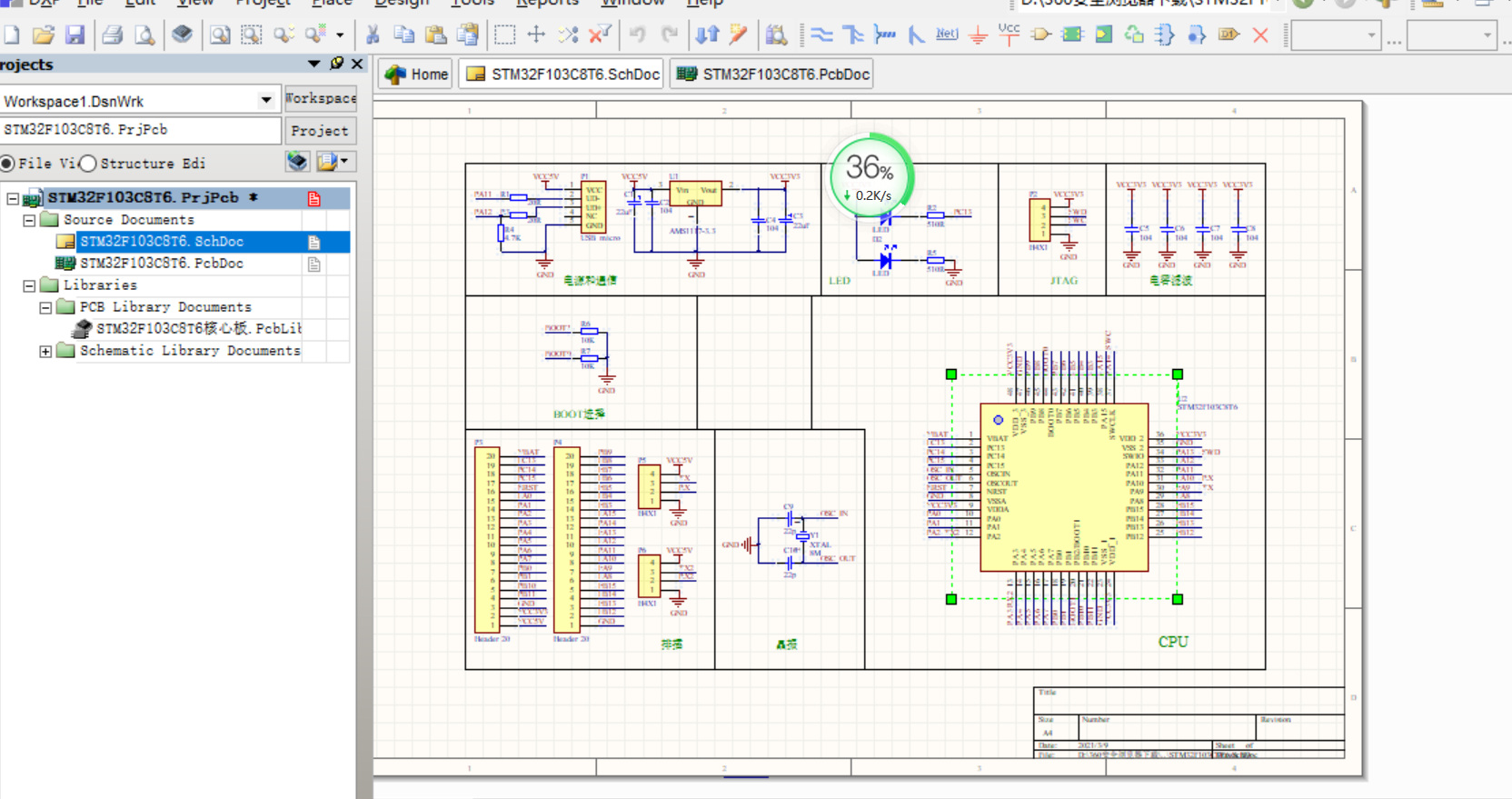Collapse the Source Documents folder
1512x799 pixels.
click(29, 220)
